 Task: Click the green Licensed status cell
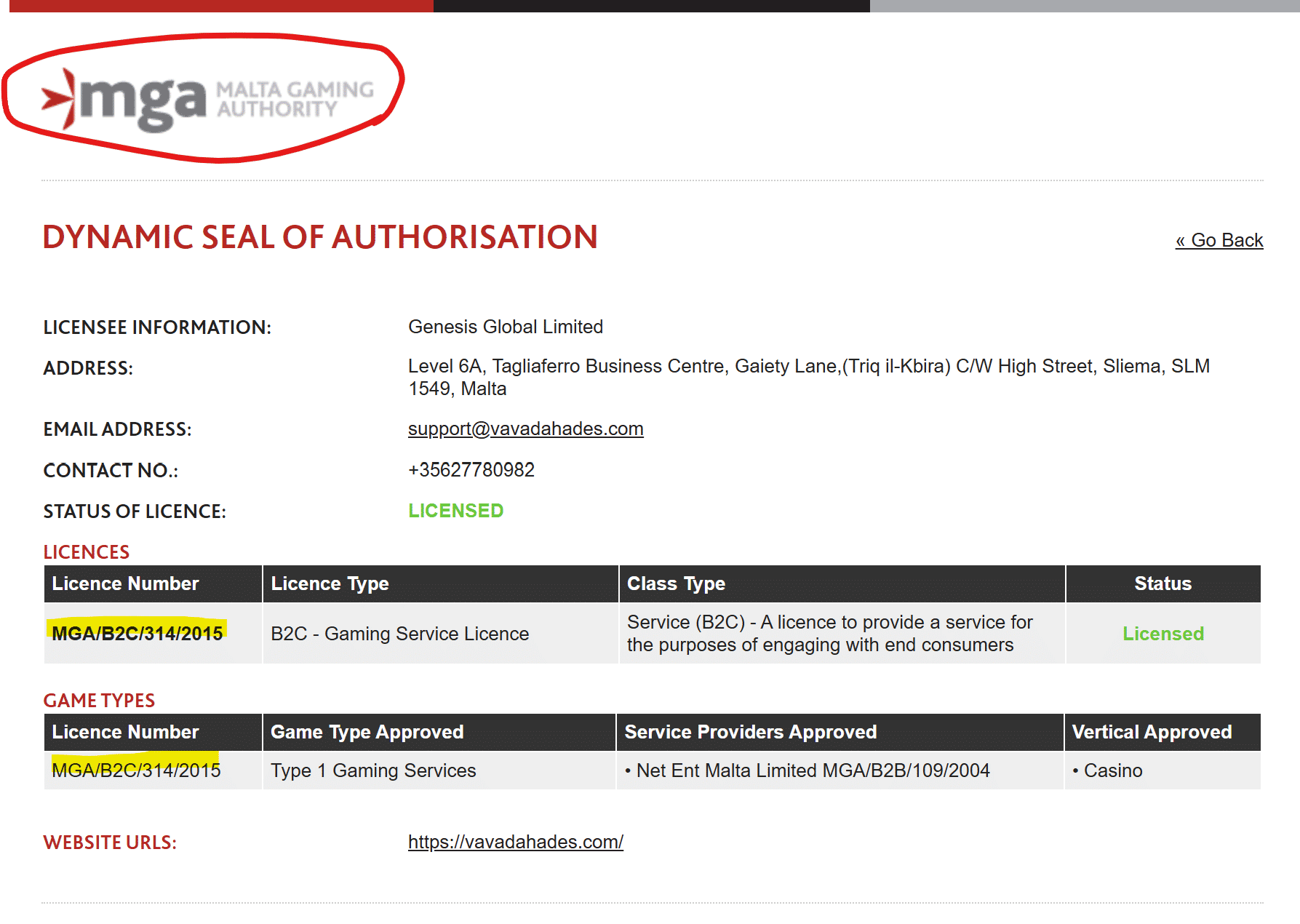tap(1163, 634)
